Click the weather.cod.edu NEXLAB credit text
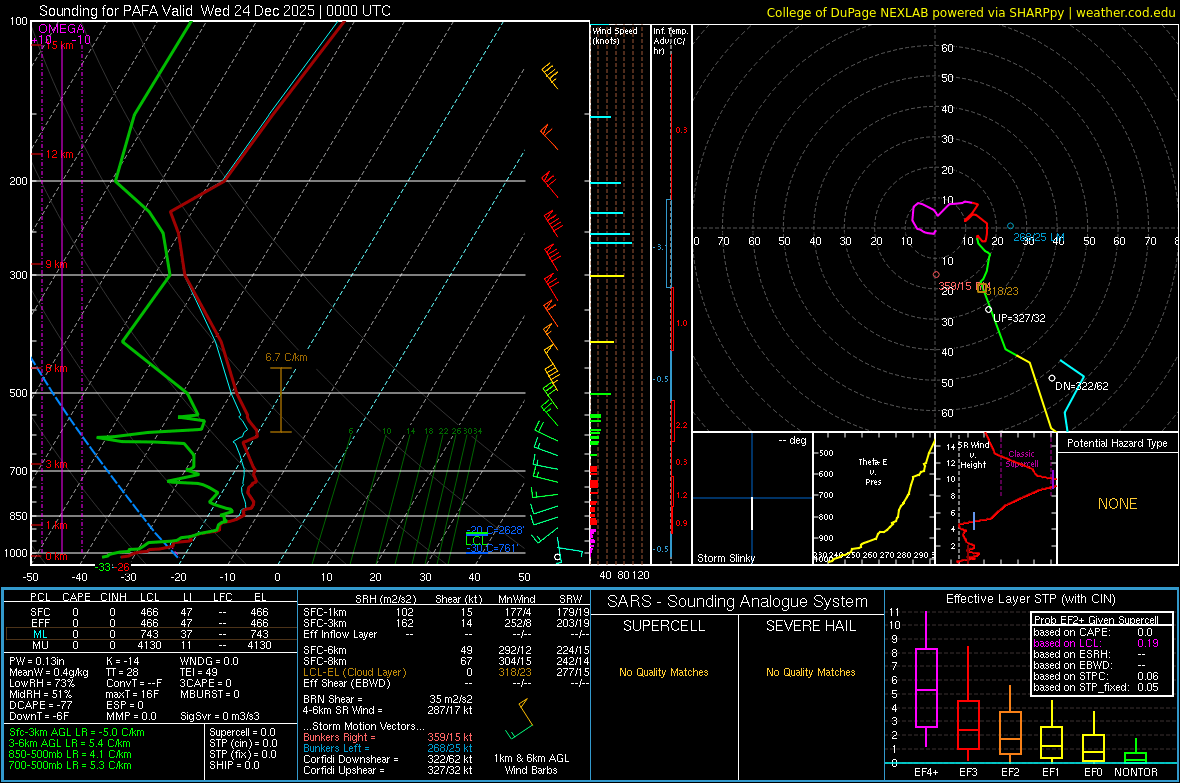The height and width of the screenshot is (783, 1180). tap(971, 12)
